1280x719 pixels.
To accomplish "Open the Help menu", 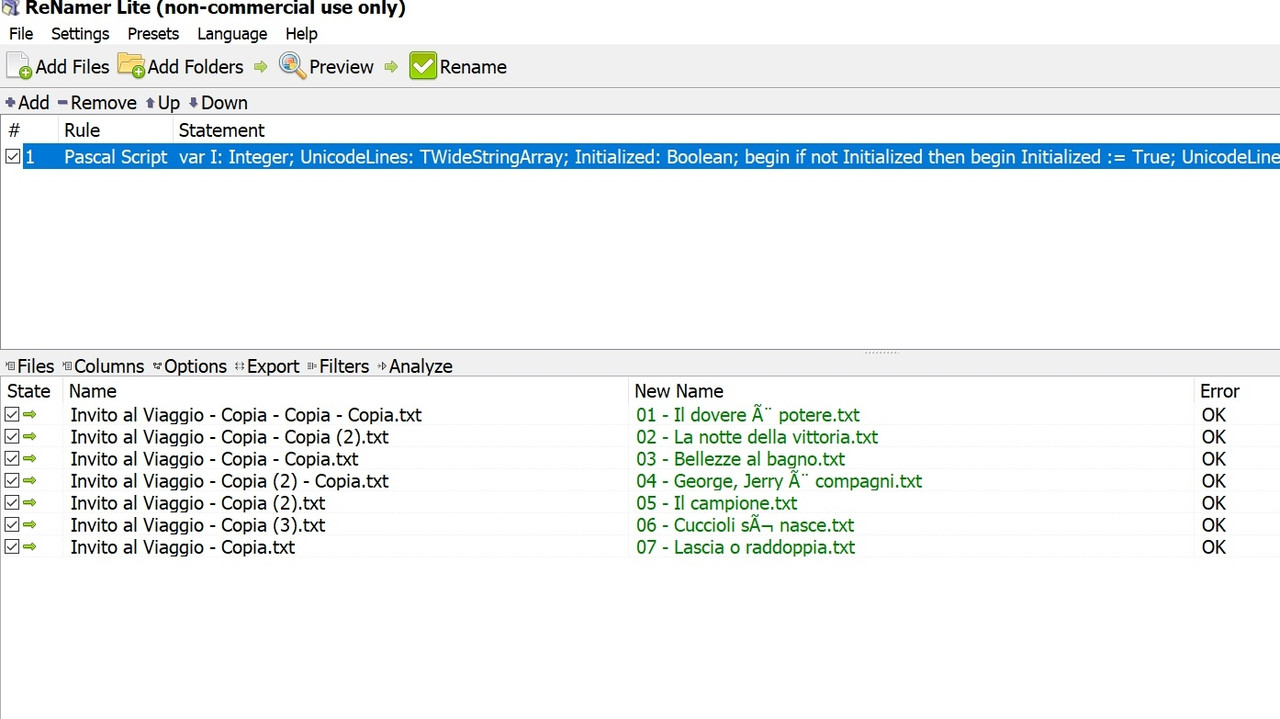I will coord(301,33).
